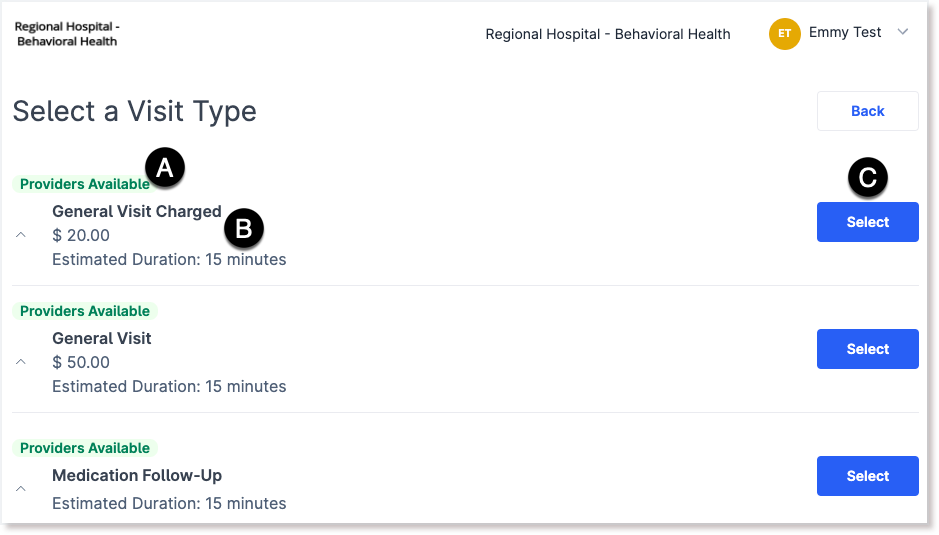Select the General Visit Charged visit type
Viewport: 939px width, 535px height.
(x=867, y=222)
